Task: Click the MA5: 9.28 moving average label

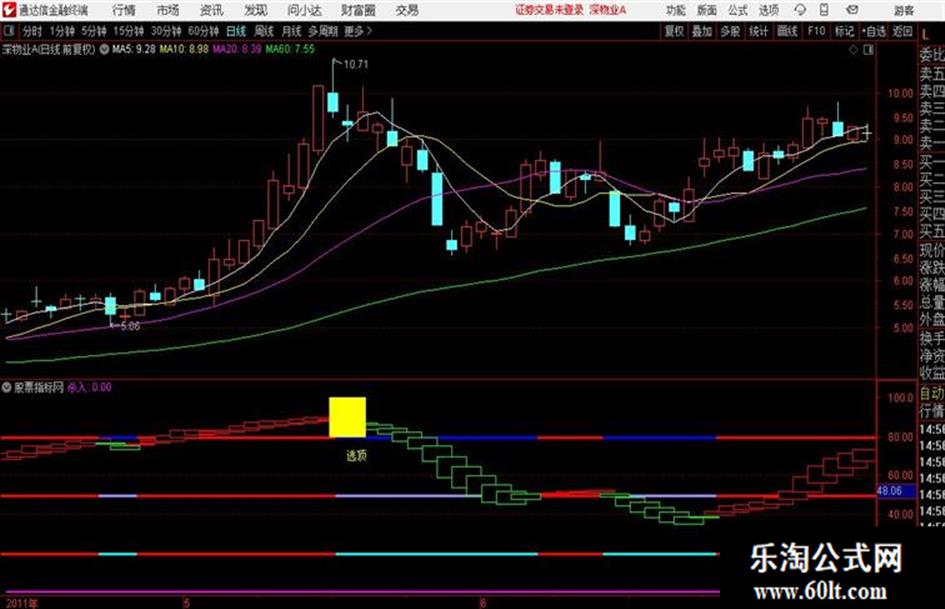Action: [134, 49]
